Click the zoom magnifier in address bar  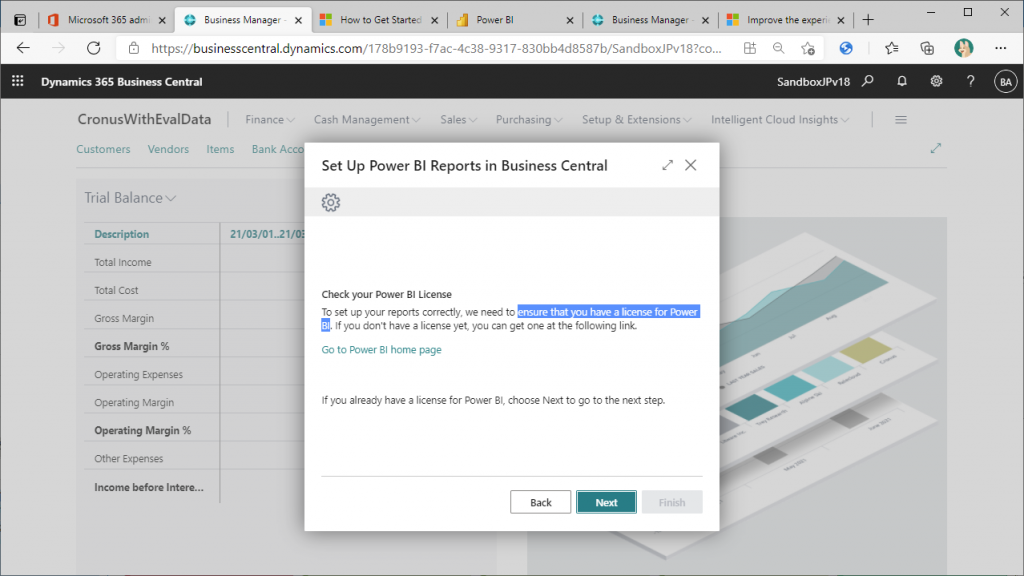pyautogui.click(x=778, y=48)
